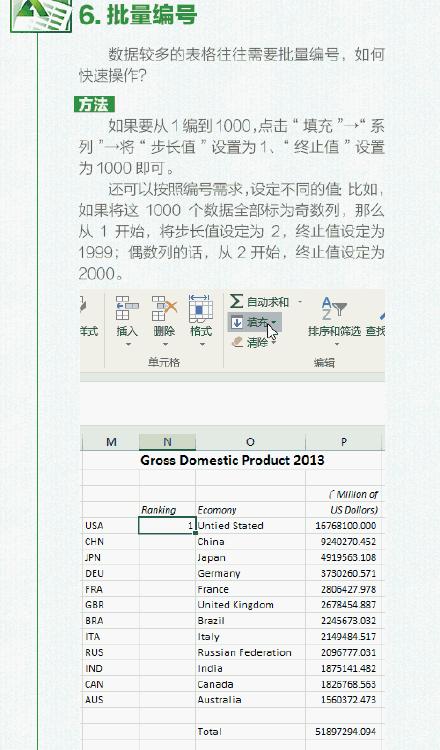Click the AutoSum sigma icon
Viewport: 440px width, 750px height.
236,301
